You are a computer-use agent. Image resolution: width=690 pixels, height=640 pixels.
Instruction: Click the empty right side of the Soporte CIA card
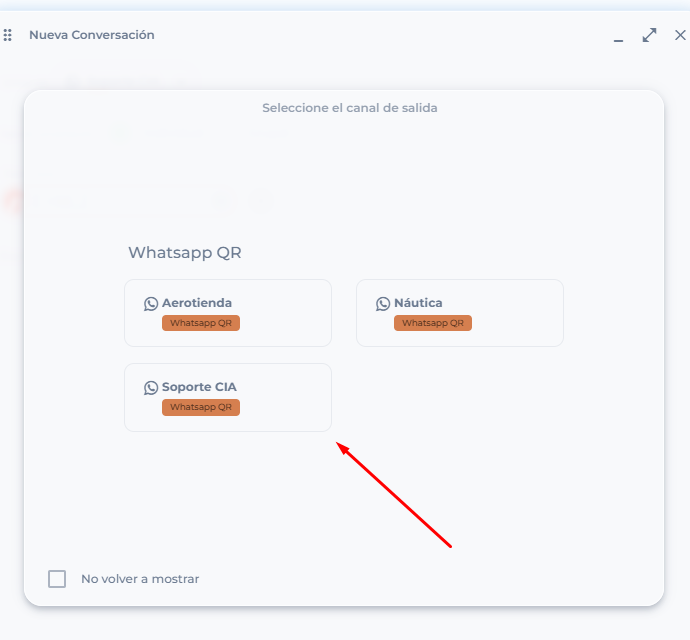[285, 397]
